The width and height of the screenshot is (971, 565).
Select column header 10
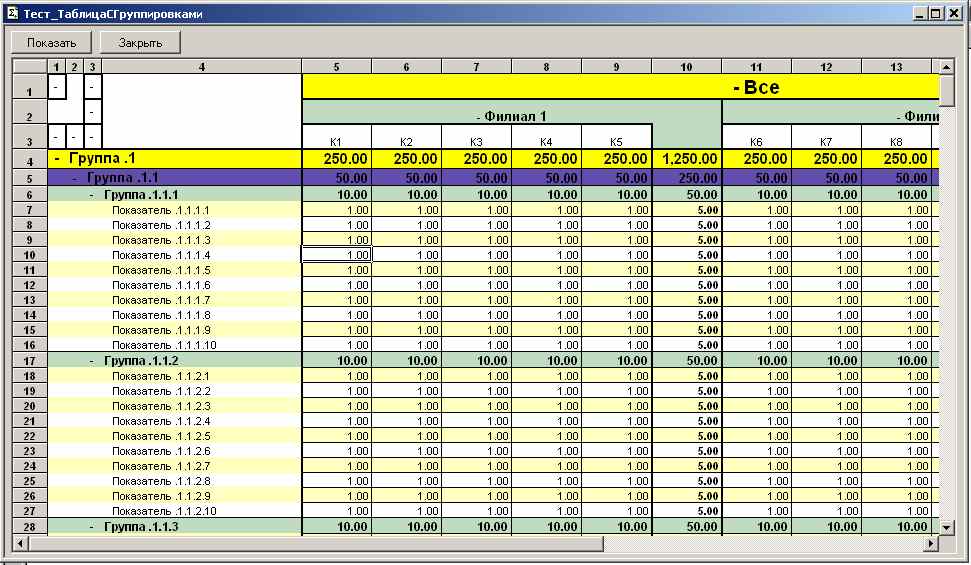pos(686,67)
